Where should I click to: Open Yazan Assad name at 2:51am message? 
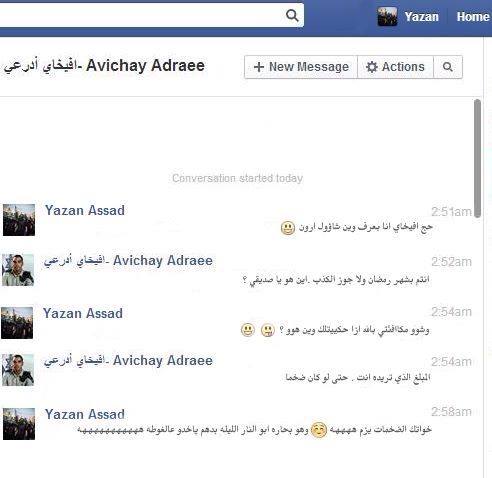[x=85, y=210]
